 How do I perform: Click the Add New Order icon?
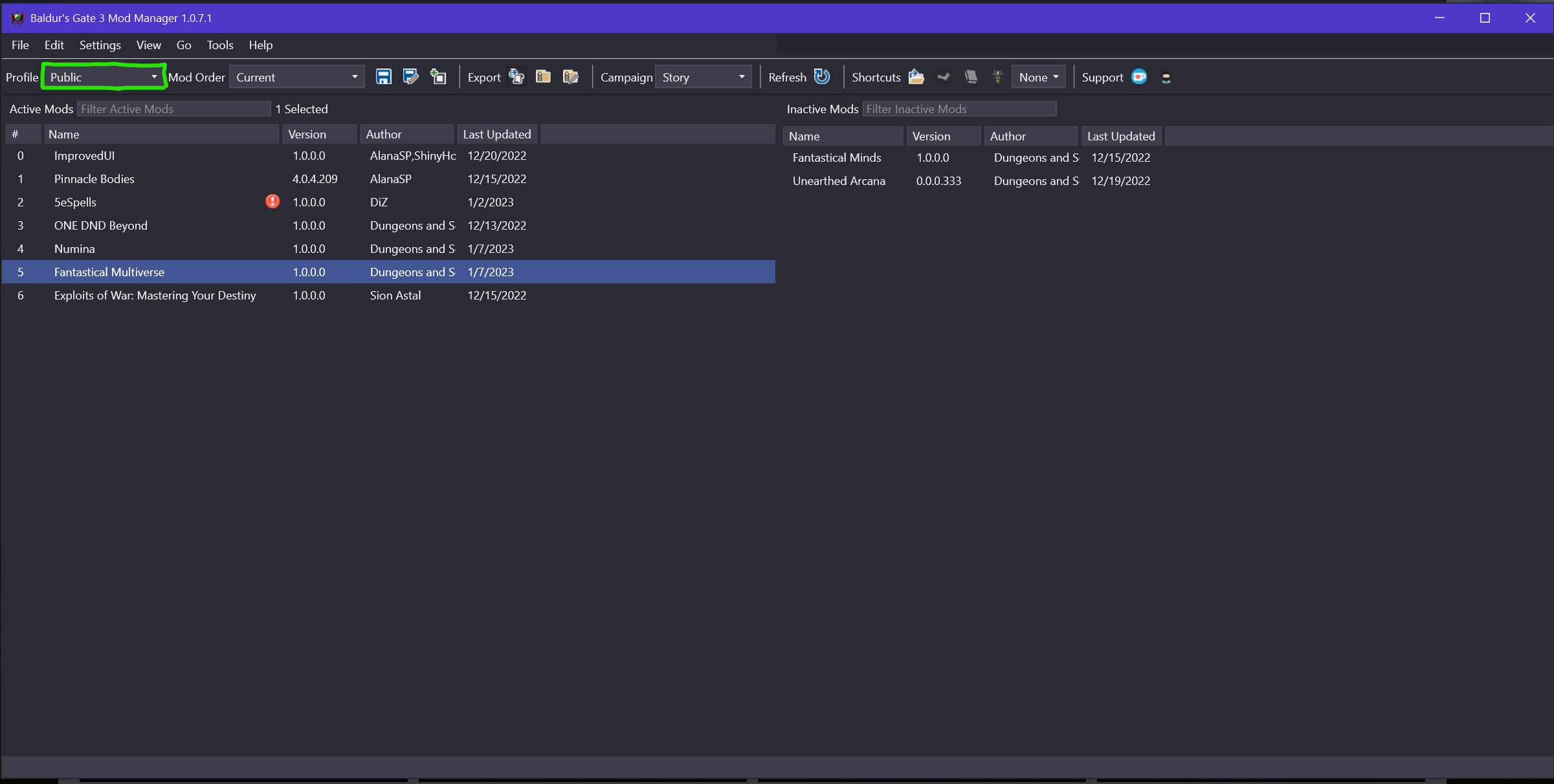tap(439, 77)
